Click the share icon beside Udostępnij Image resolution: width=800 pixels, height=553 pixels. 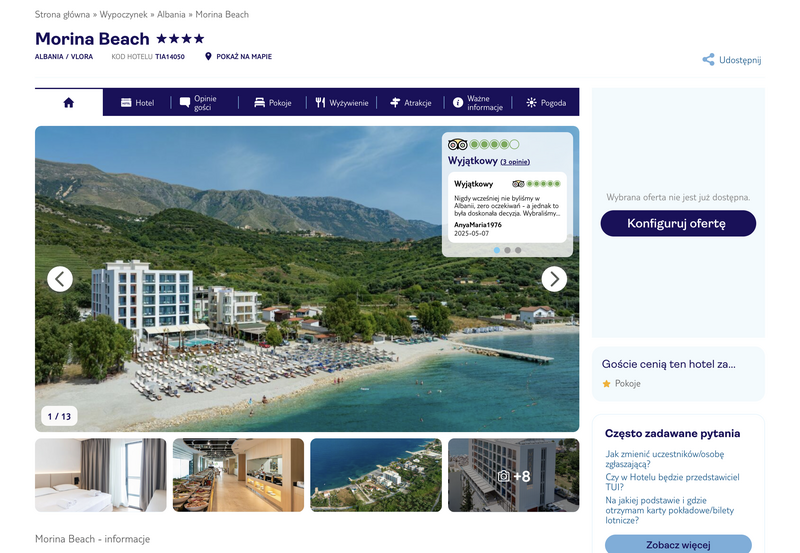coord(708,60)
